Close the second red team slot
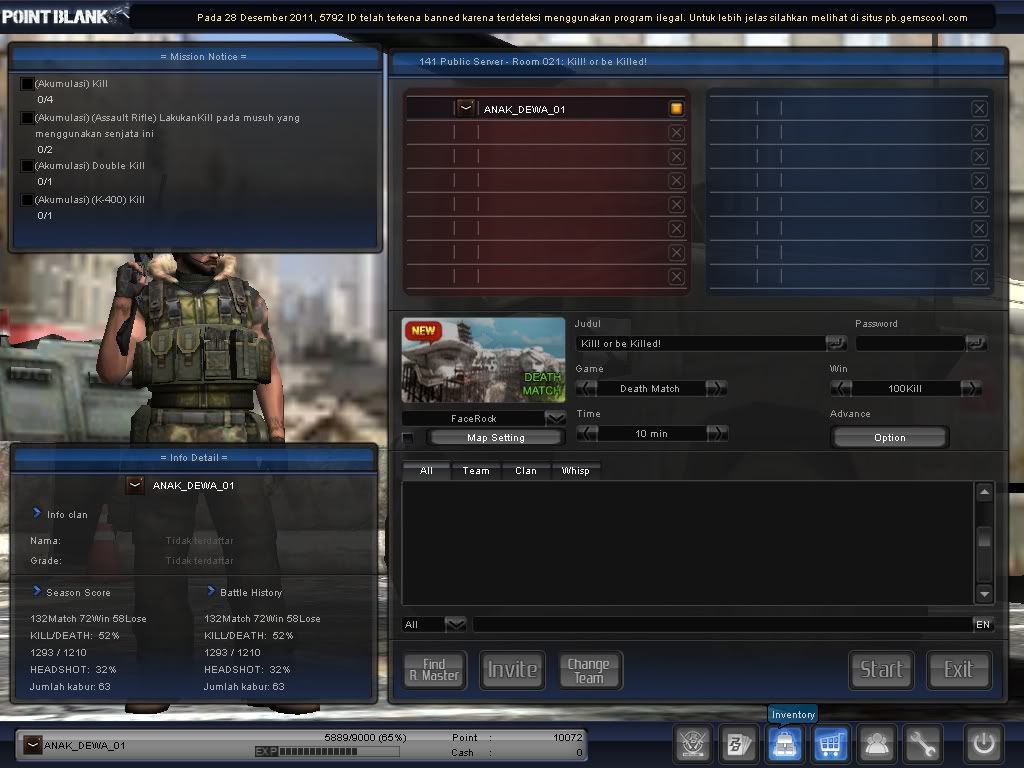The image size is (1024, 768). click(x=677, y=133)
